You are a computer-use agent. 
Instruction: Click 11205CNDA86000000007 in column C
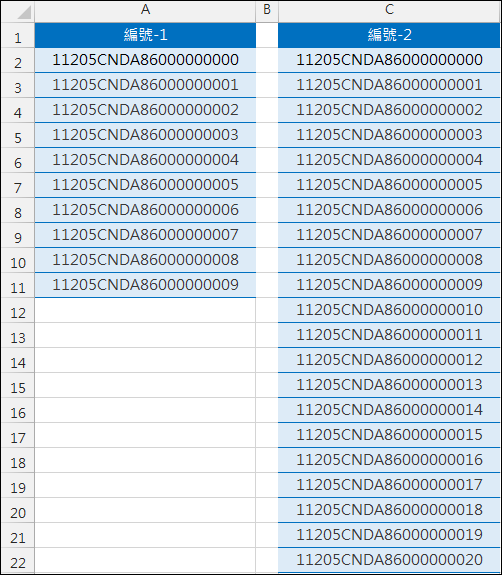(389, 235)
